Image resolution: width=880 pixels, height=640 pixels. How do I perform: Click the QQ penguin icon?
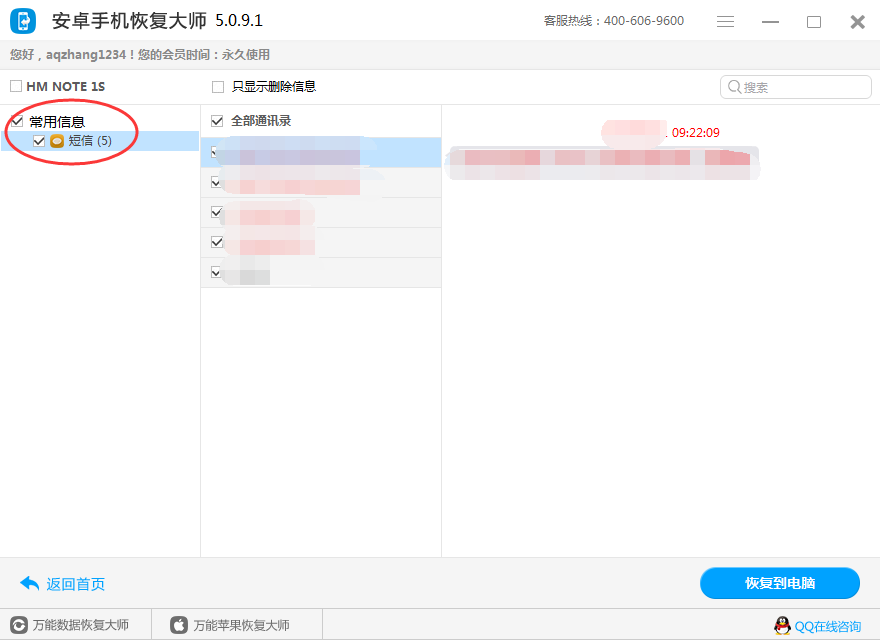coord(782,625)
